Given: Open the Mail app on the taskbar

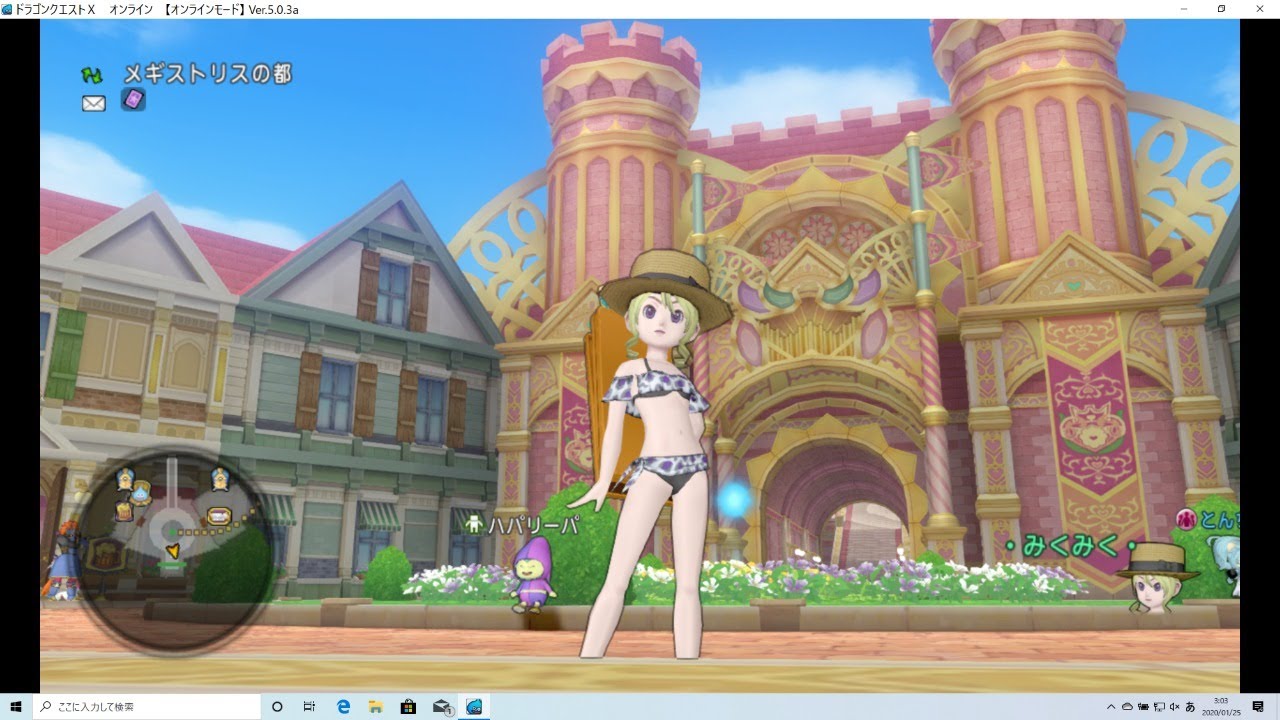Looking at the screenshot, I should [x=441, y=706].
